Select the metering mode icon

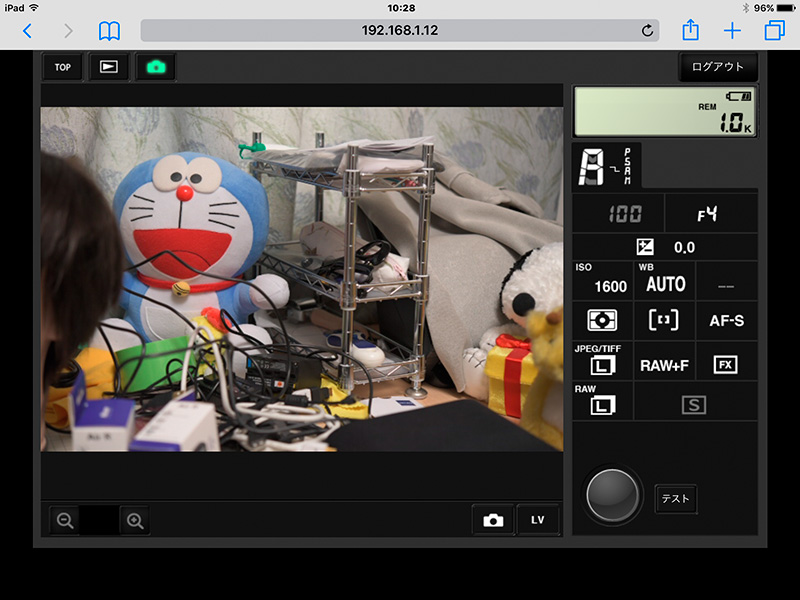tap(603, 320)
